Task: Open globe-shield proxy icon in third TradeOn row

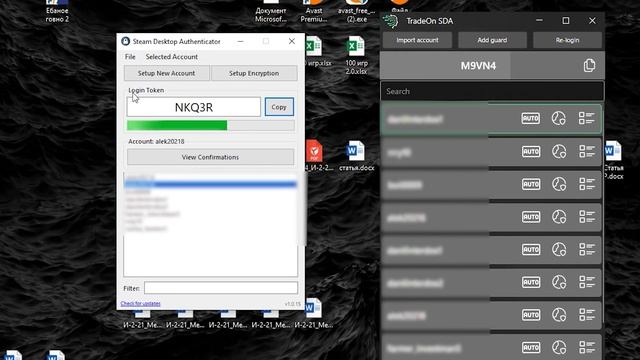Action: [x=559, y=184]
